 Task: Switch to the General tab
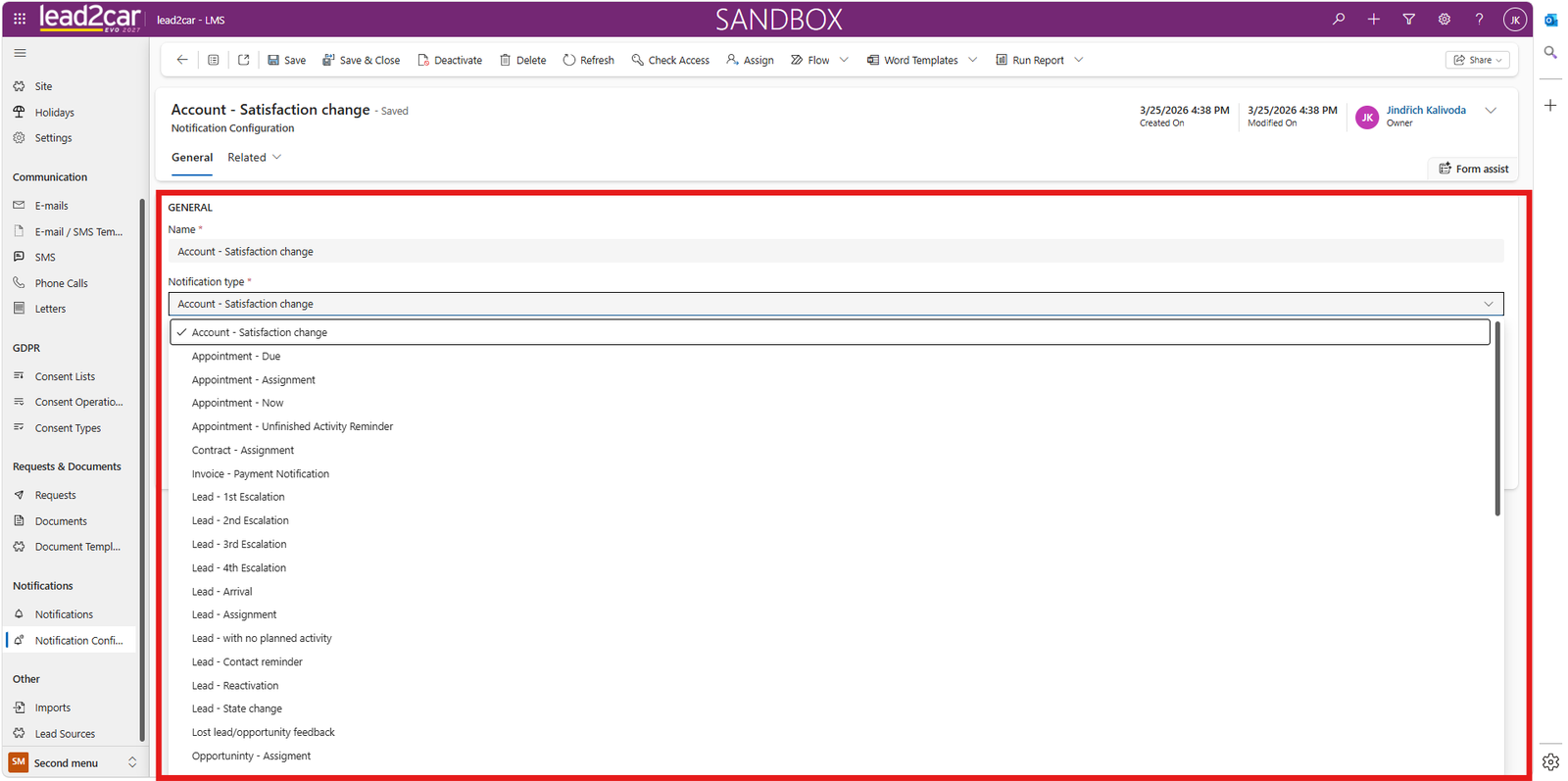[x=192, y=158]
